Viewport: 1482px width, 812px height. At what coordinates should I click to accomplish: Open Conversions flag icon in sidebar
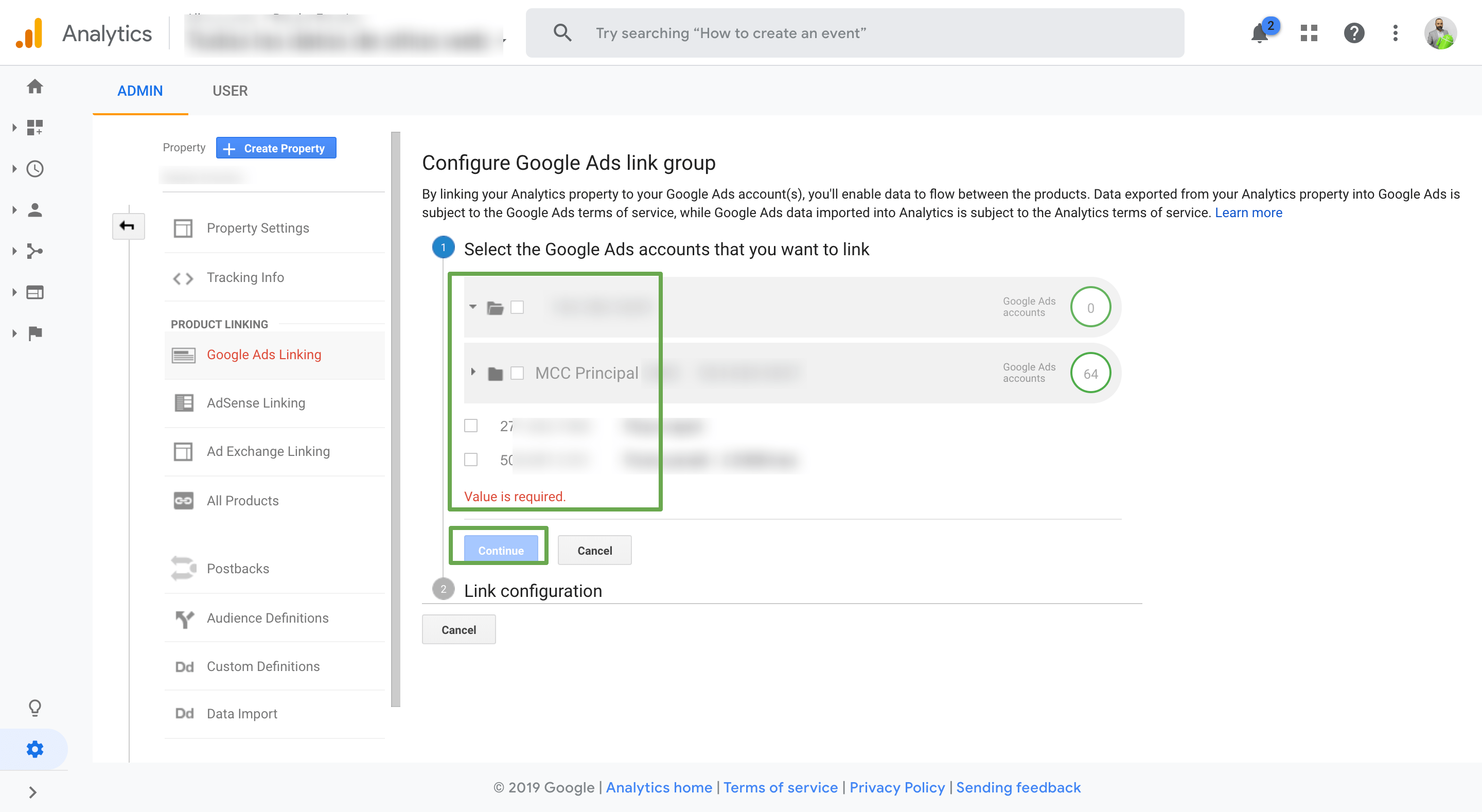35,333
